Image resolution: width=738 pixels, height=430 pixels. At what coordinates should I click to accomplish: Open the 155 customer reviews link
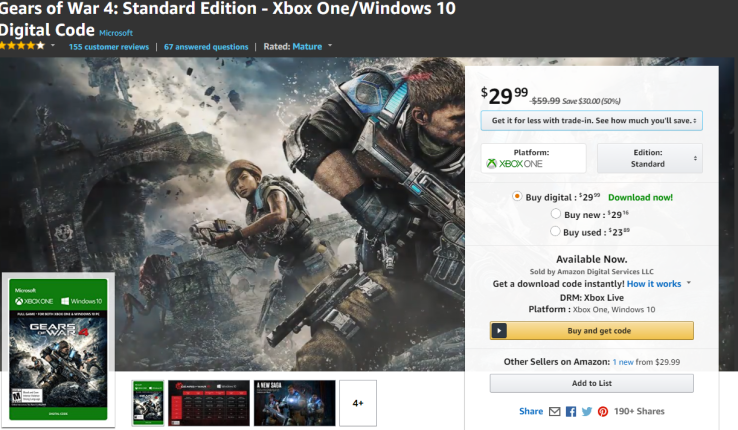pyautogui.click(x=109, y=47)
